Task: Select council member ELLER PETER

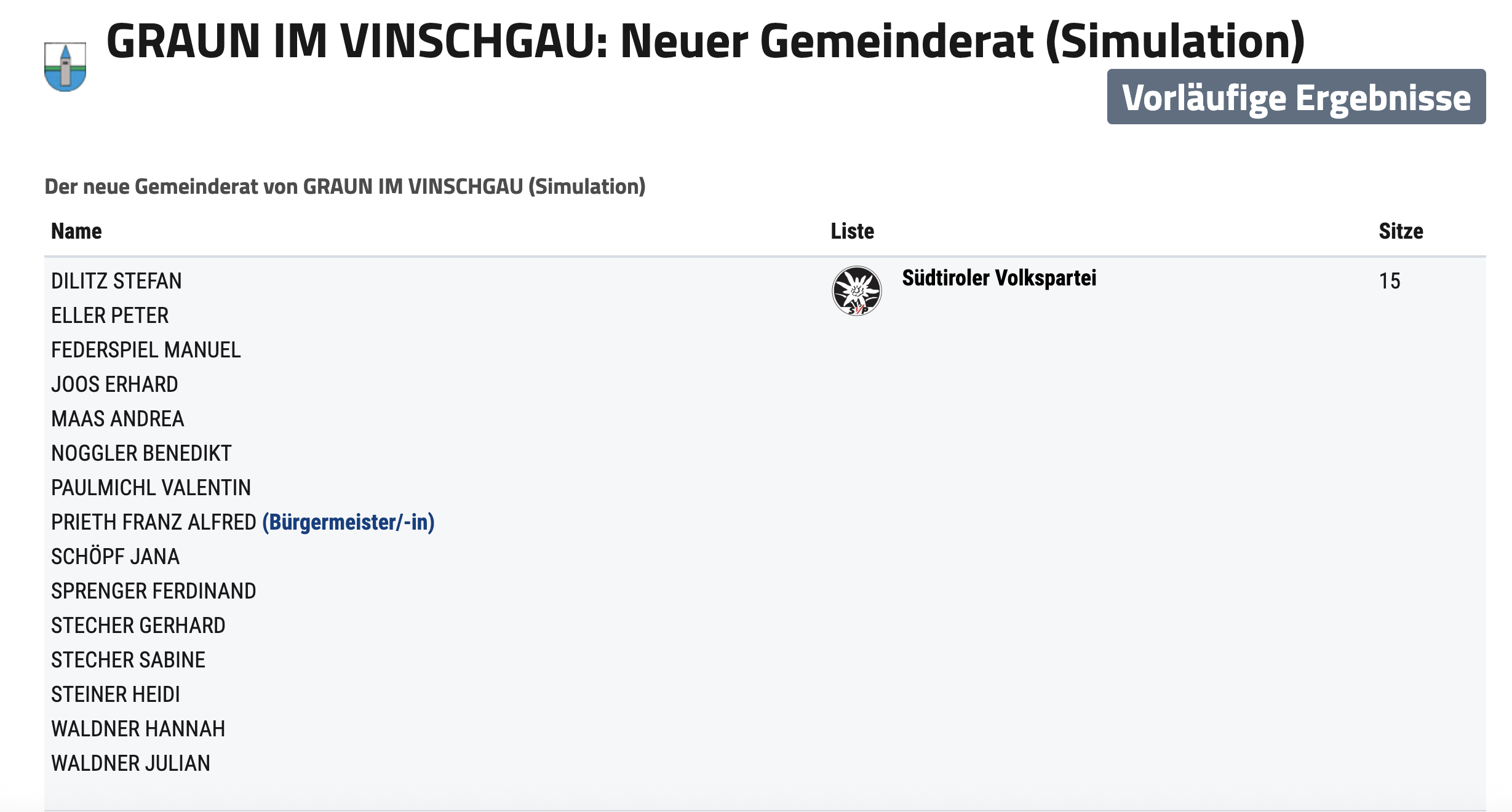Action: [109, 316]
